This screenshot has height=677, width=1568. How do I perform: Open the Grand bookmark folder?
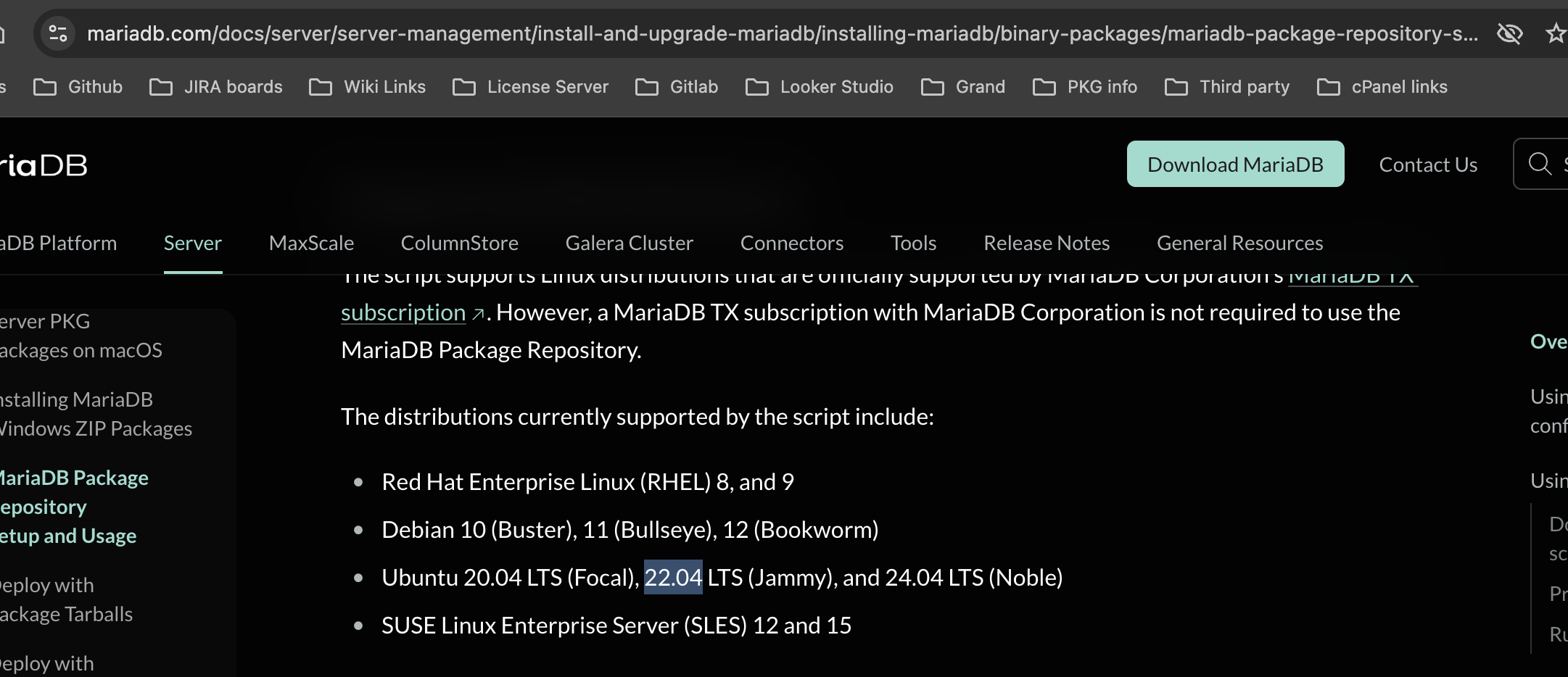pos(963,87)
